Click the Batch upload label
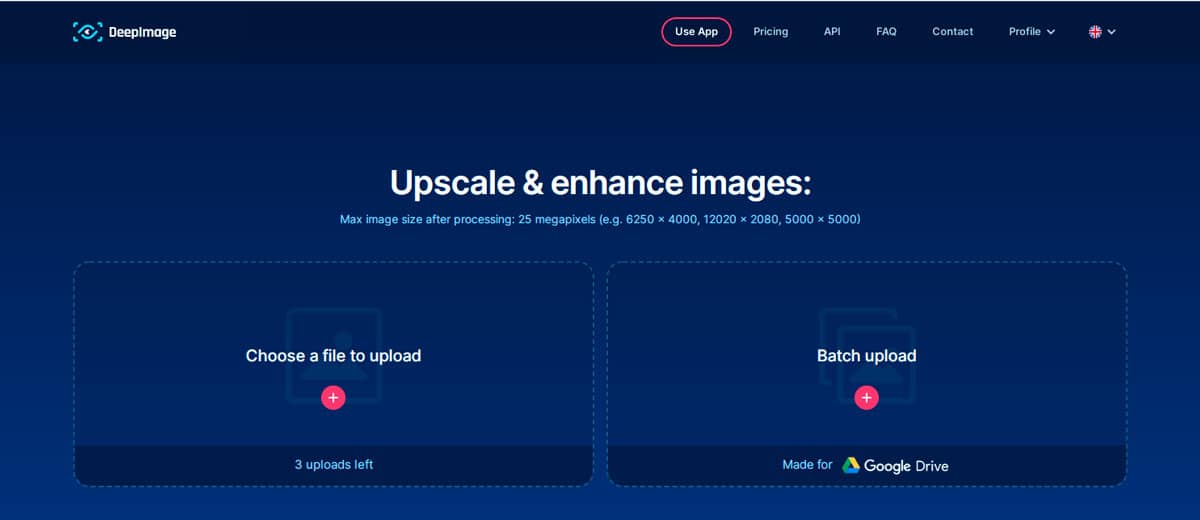This screenshot has width=1200, height=520. pyautogui.click(x=866, y=355)
